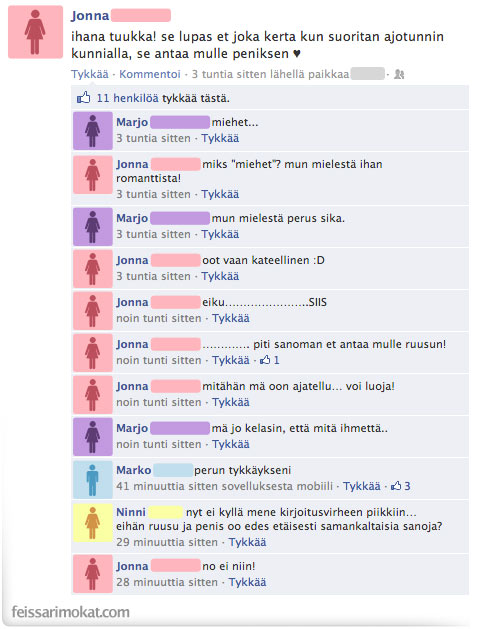
Task: Click Marko's name in the comment
Action: click(134, 470)
